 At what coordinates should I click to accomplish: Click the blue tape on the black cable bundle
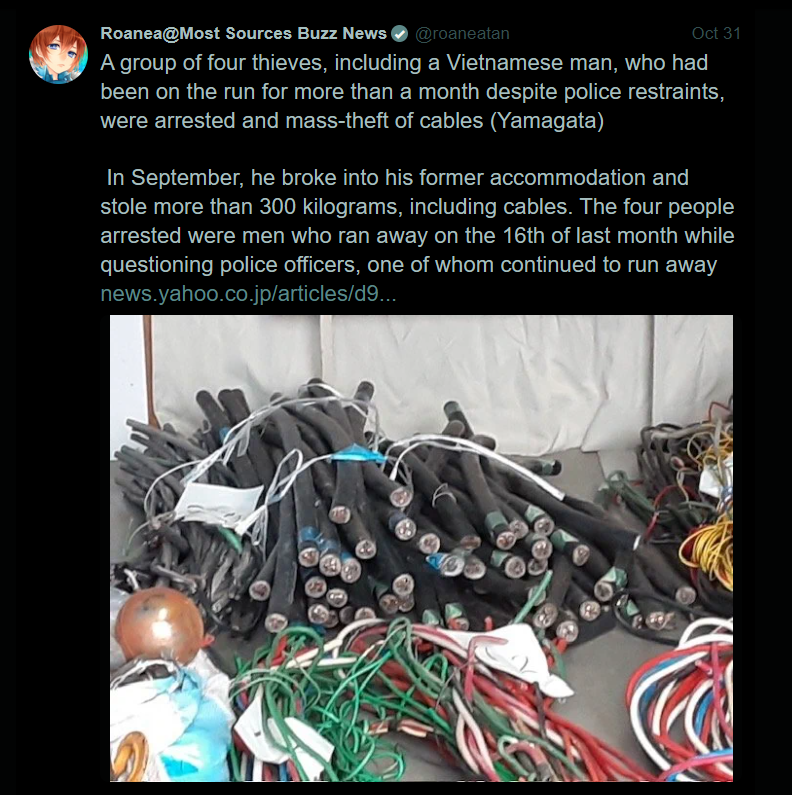[x=358, y=454]
